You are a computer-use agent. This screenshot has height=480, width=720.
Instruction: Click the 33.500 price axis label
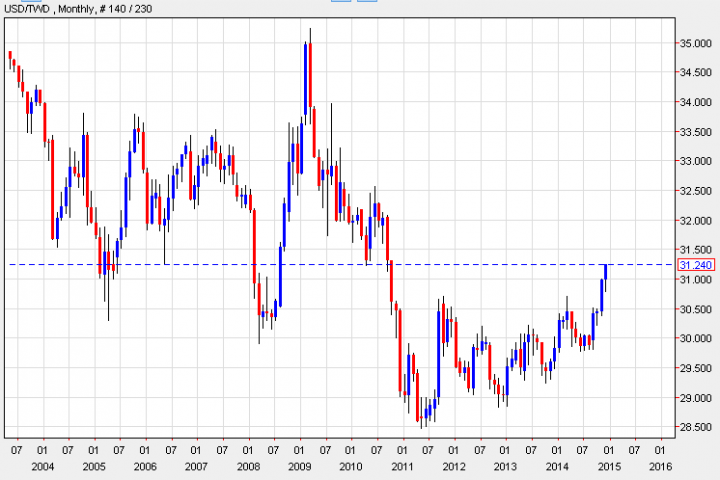coord(695,132)
